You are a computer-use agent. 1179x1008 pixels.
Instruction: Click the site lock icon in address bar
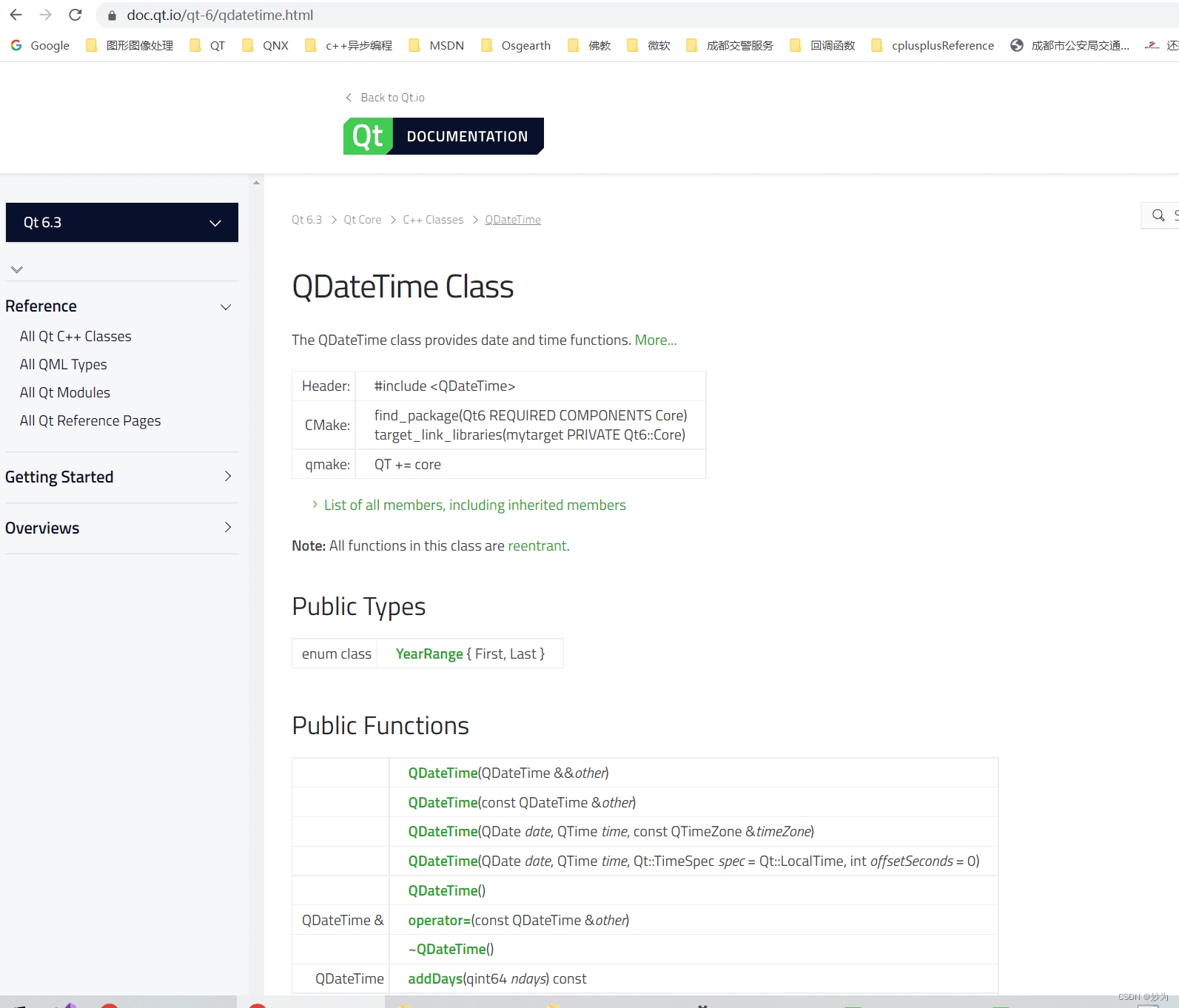pyautogui.click(x=112, y=16)
